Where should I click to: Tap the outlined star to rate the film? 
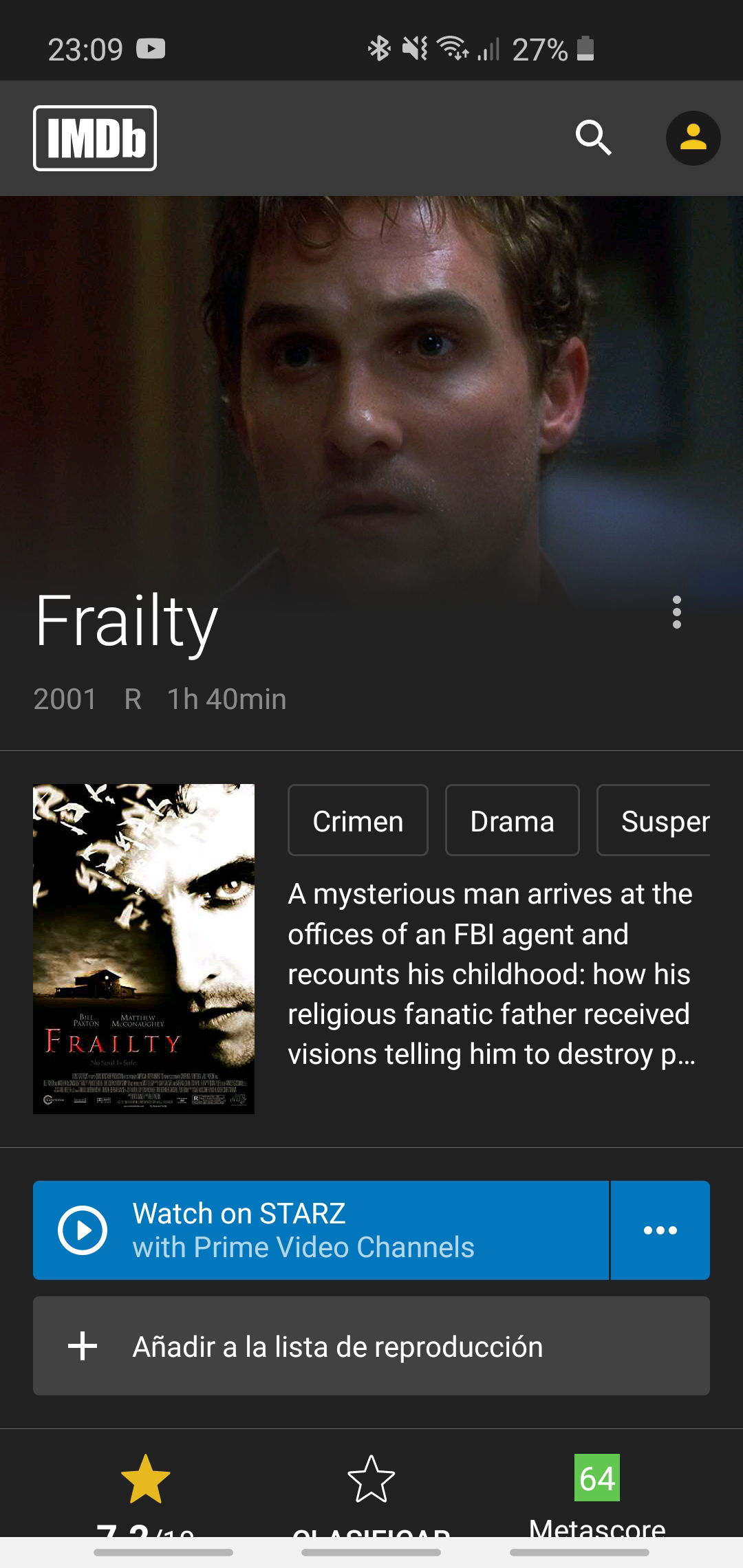pos(371,1479)
